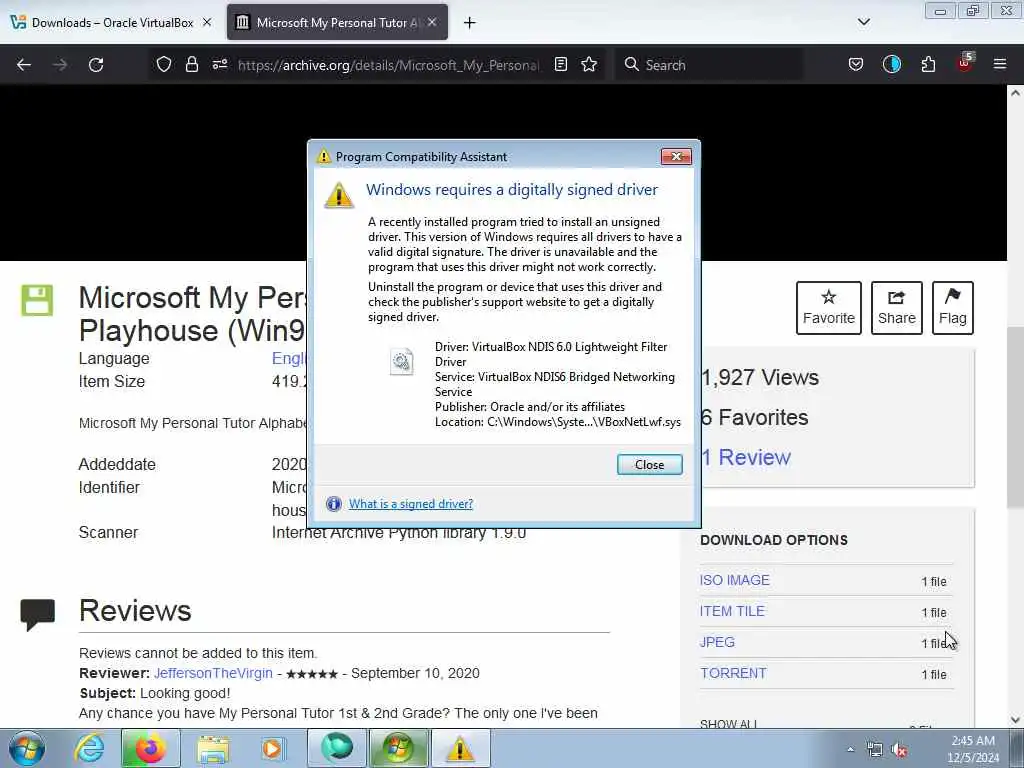Open the uBlock extension icon with badge
This screenshot has height=768, width=1024.
(x=965, y=63)
